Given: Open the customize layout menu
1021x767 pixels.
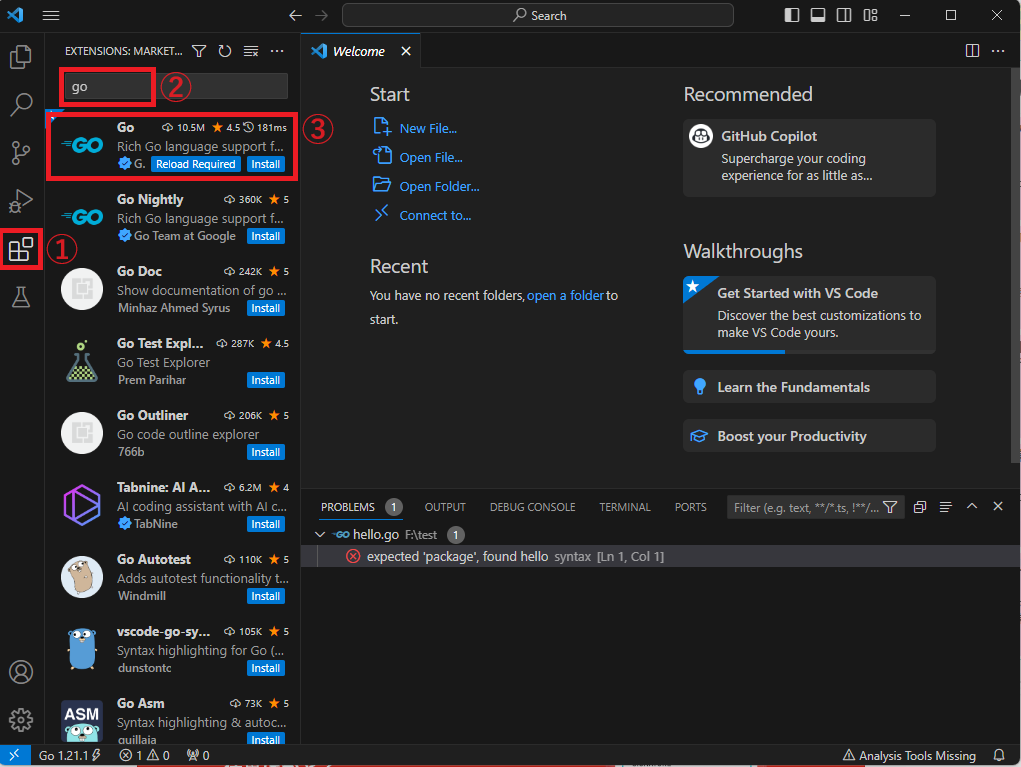Looking at the screenshot, I should pyautogui.click(x=871, y=16).
